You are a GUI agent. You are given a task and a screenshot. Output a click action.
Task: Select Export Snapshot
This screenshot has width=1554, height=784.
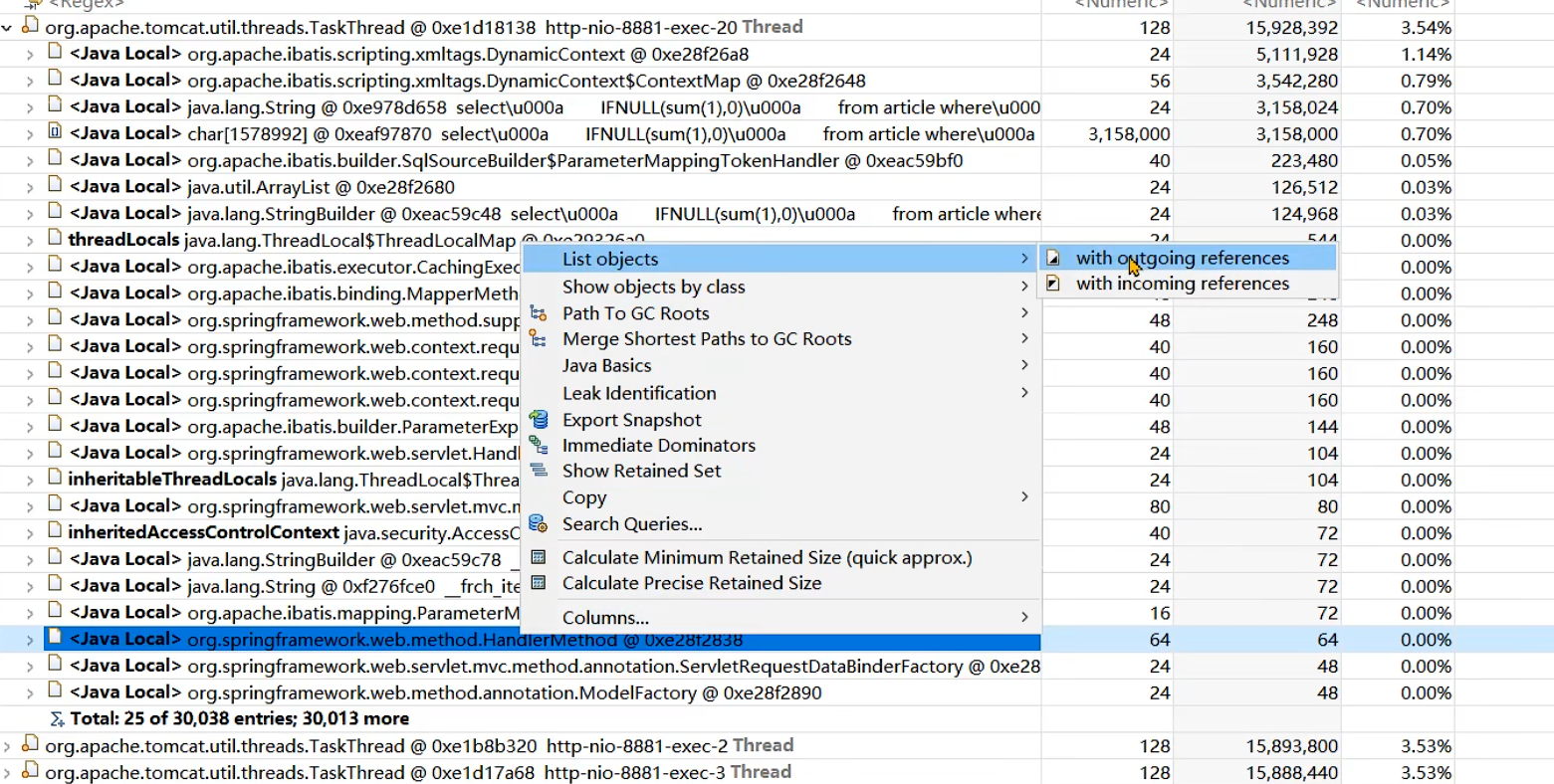(781, 420)
